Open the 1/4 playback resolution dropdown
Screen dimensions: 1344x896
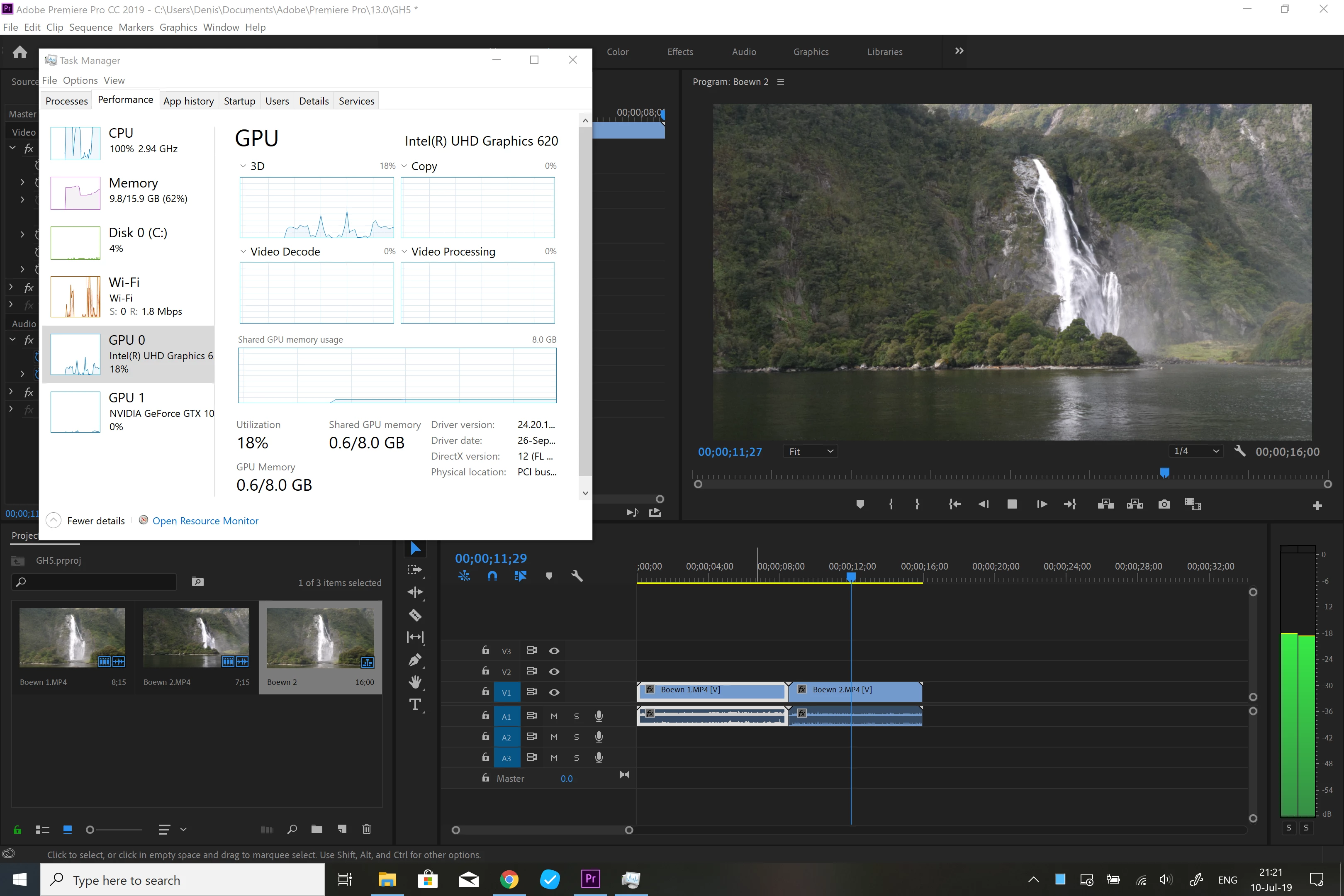(x=1196, y=451)
